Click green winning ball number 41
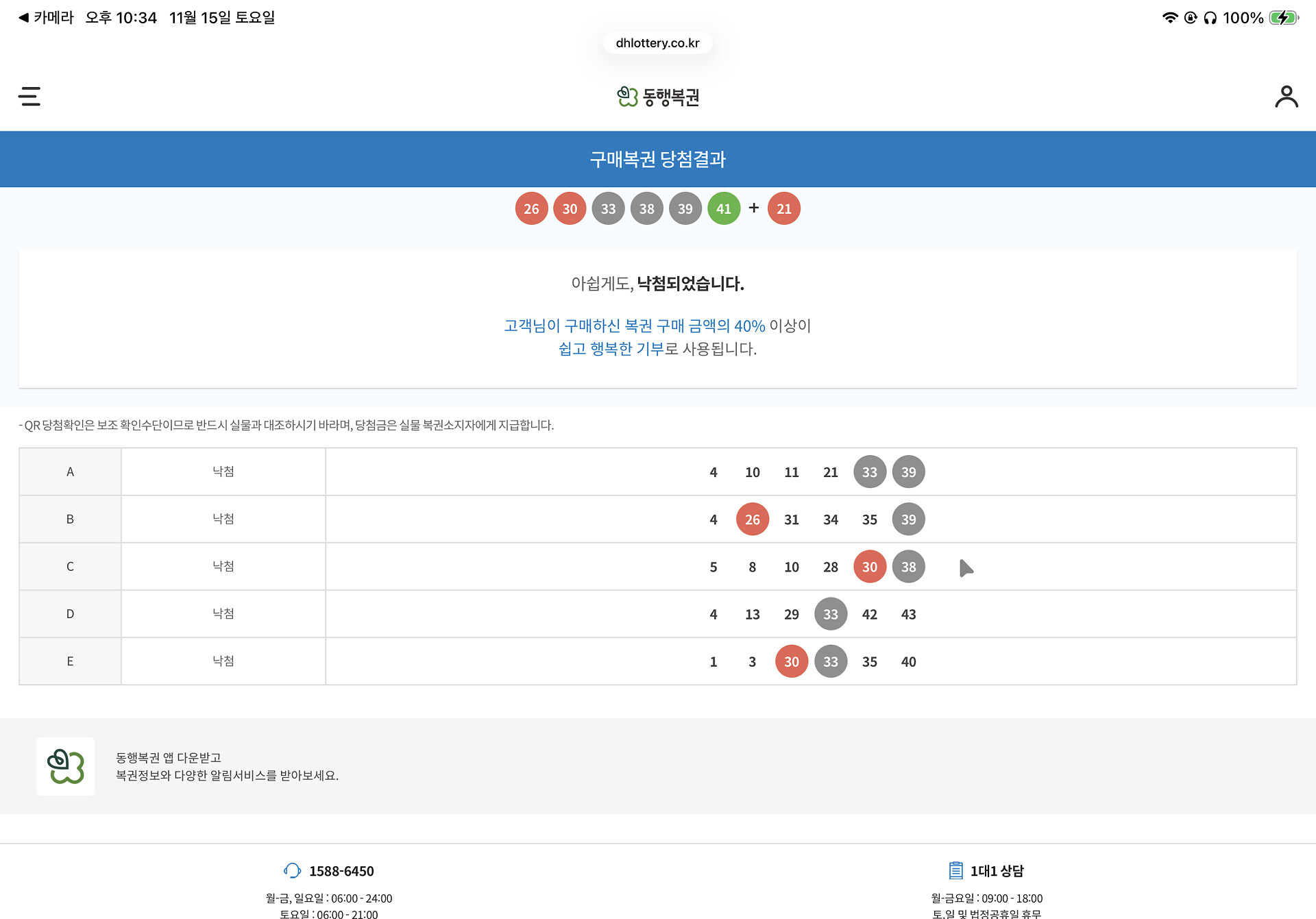The image size is (1316, 919). 724,208
